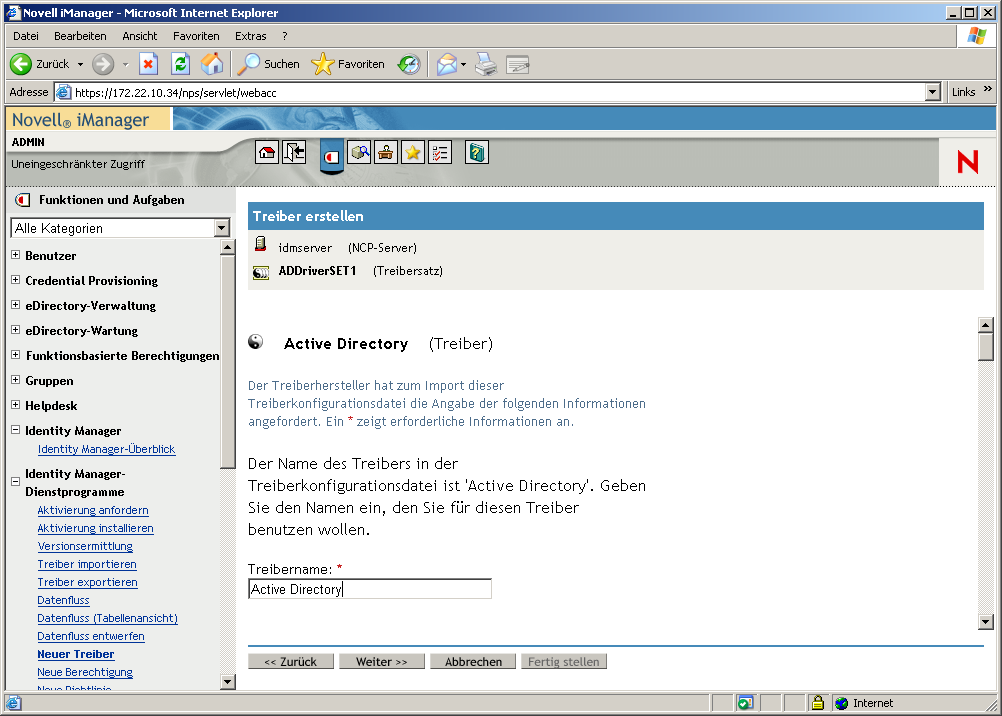Viewport: 1002px width, 716px height.
Task: Open the Extras menu
Action: (x=250, y=35)
